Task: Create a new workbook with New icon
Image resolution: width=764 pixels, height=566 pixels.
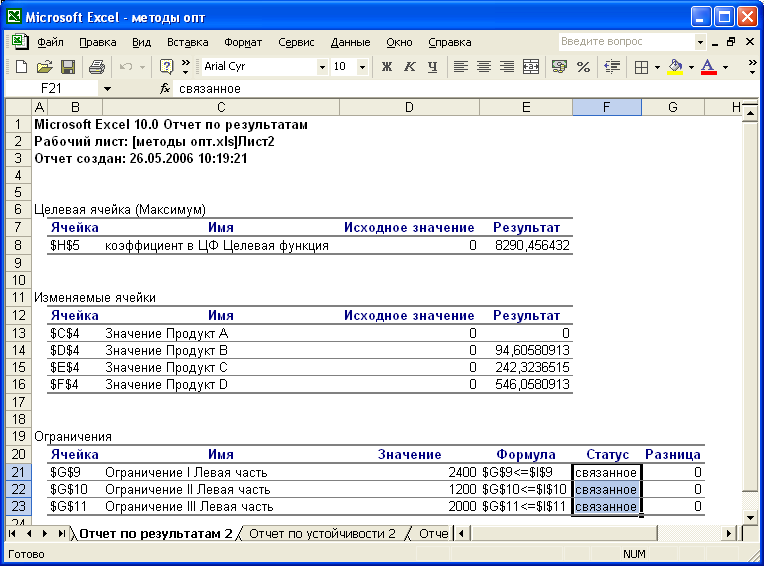Action: 20,67
